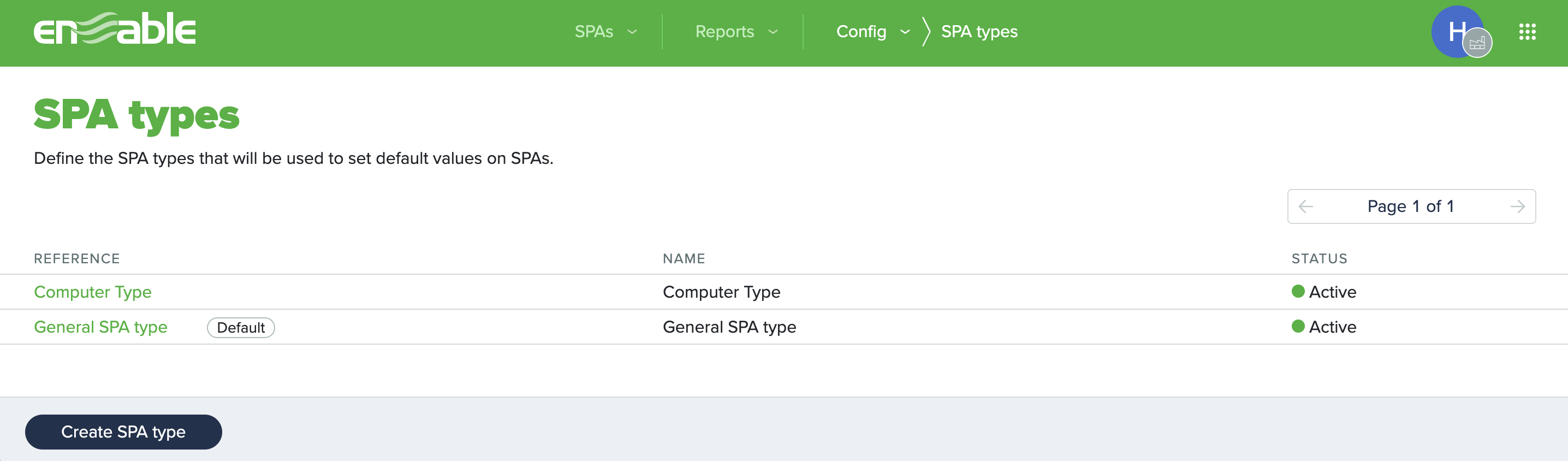
Task: Expand the SPAs dropdown chevron
Action: 632,32
